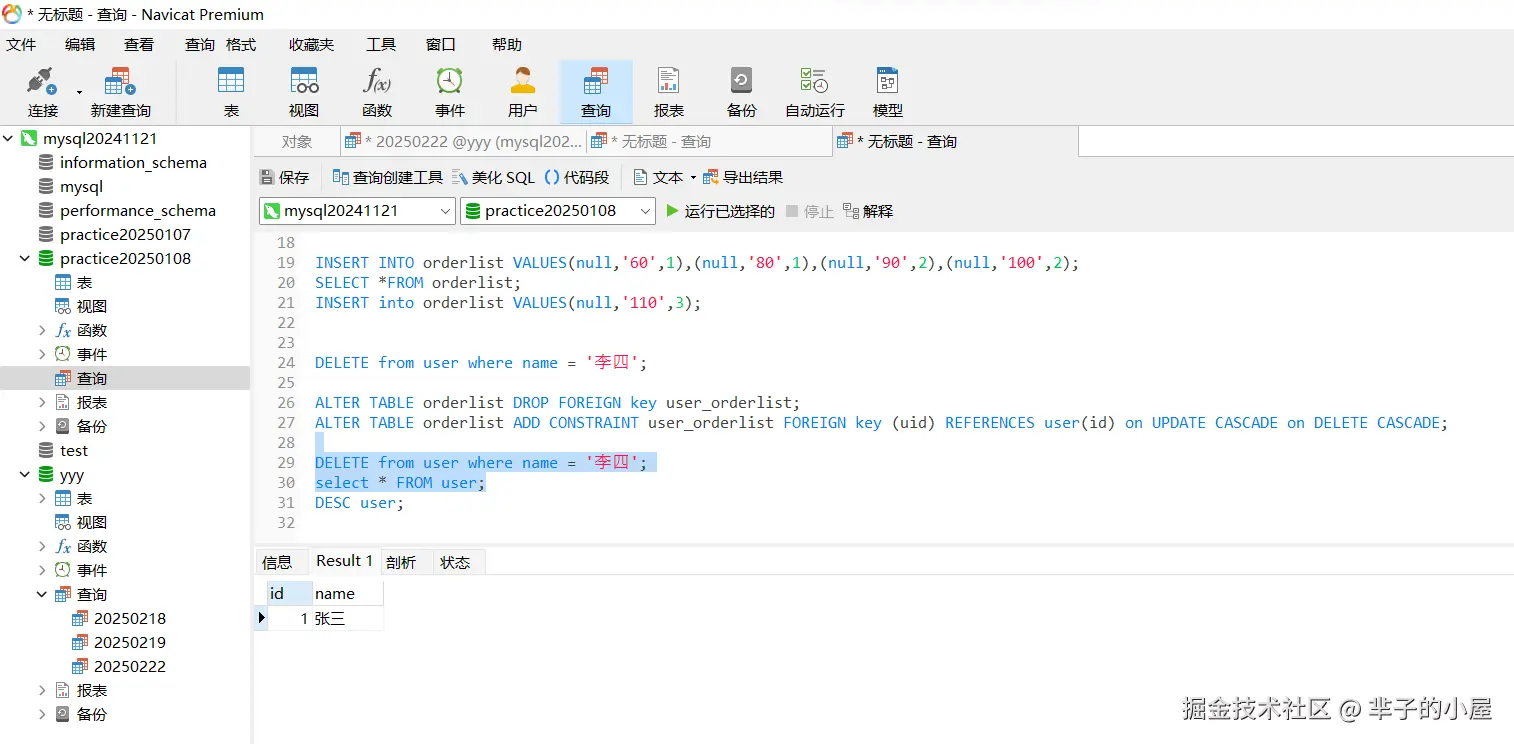Open the 报表 report toolbar icon
1514x744 pixels.
[x=669, y=92]
